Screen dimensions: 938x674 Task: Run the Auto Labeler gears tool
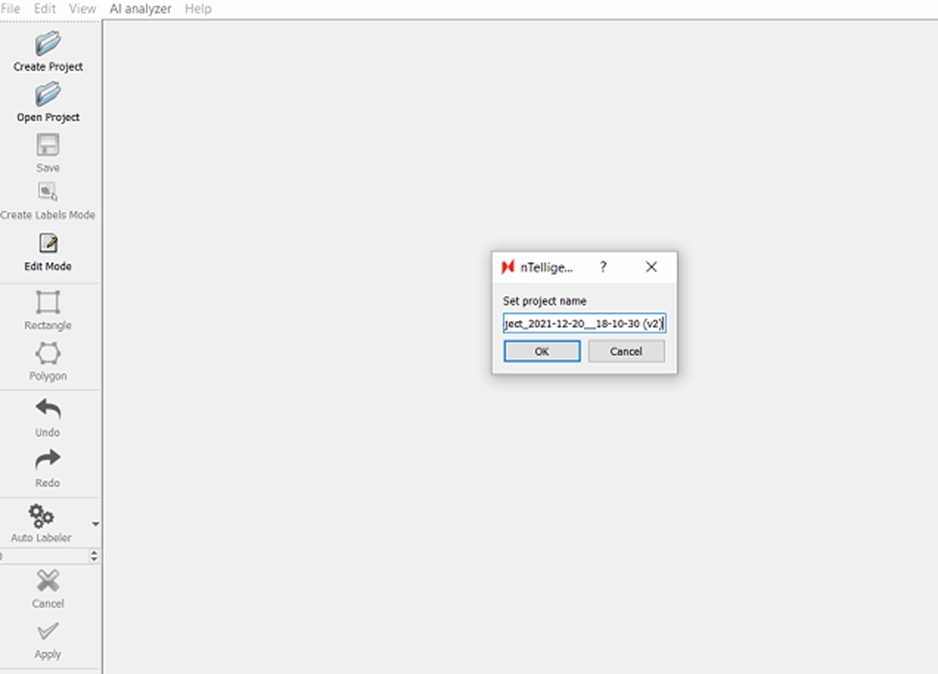(x=41, y=516)
